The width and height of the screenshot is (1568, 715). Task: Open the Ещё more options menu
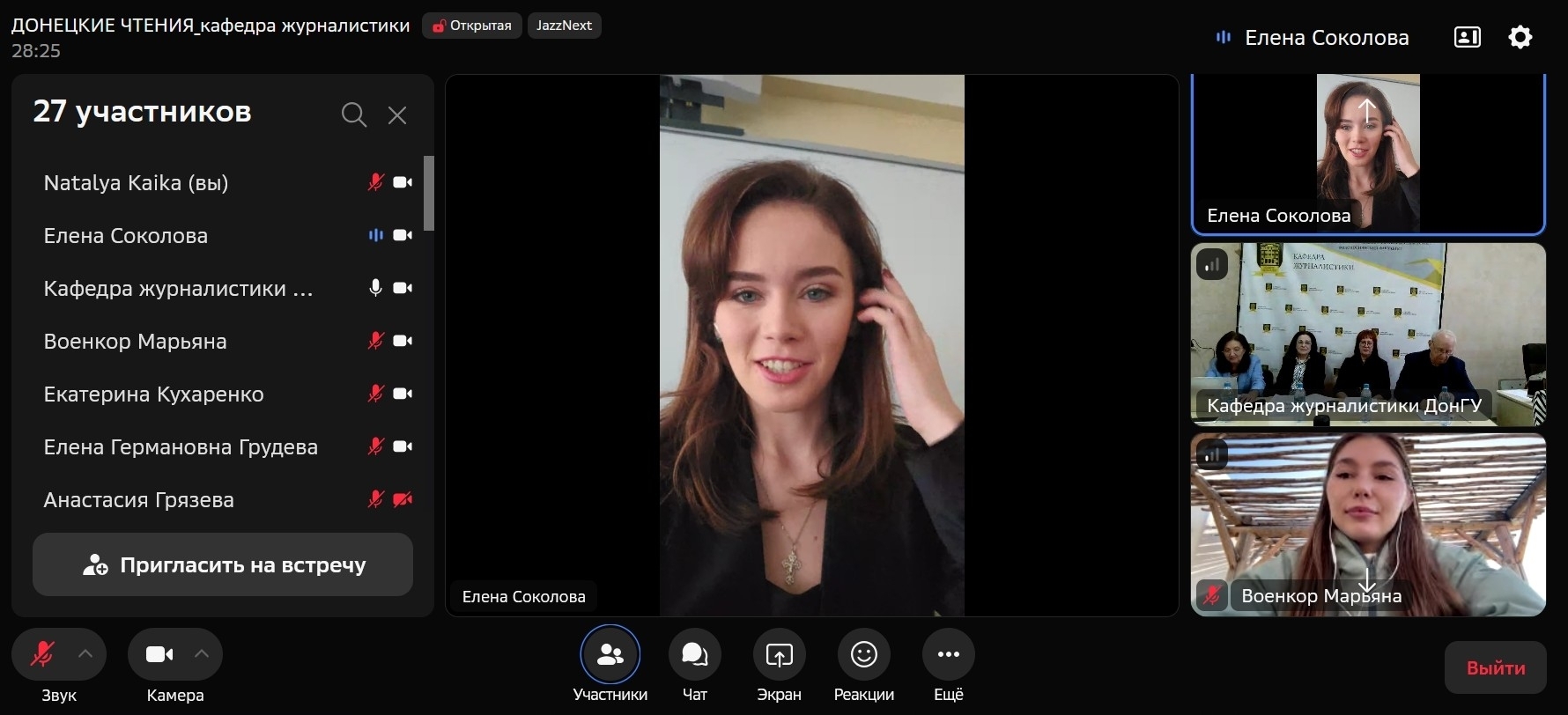pos(948,654)
